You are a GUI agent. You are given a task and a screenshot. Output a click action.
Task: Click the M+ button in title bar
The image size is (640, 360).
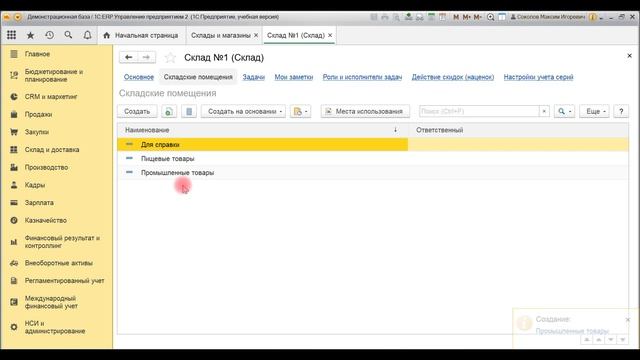pyautogui.click(x=467, y=17)
